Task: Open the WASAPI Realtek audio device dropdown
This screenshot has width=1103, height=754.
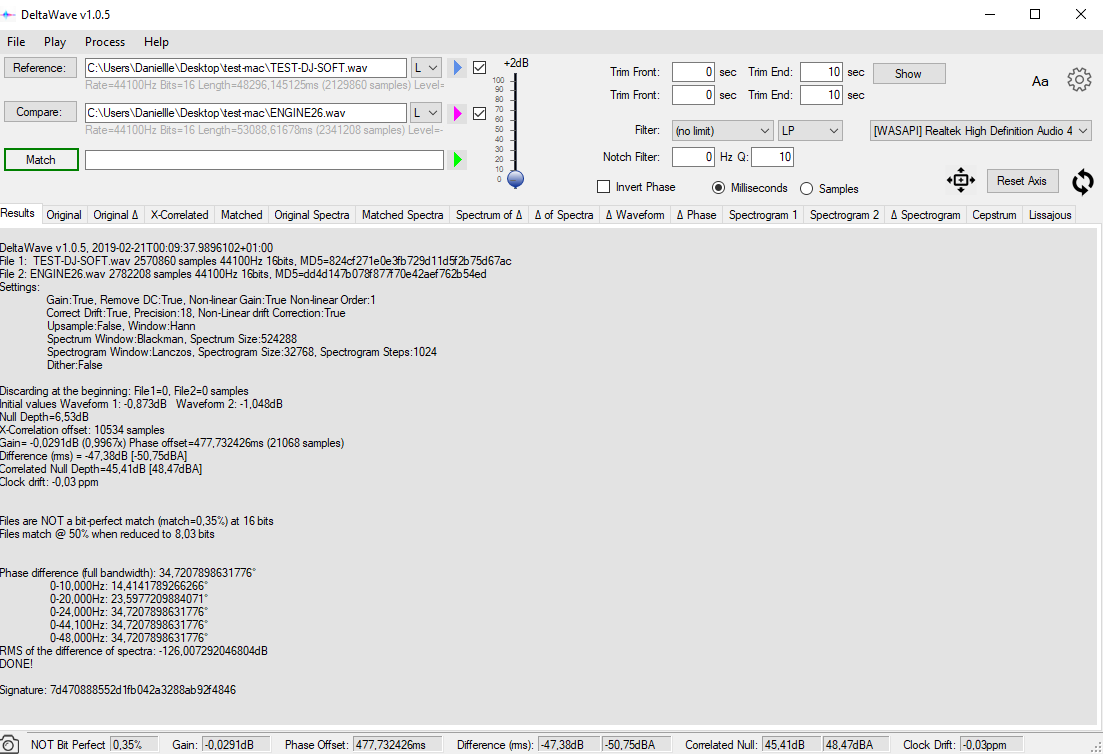Action: coord(980,131)
